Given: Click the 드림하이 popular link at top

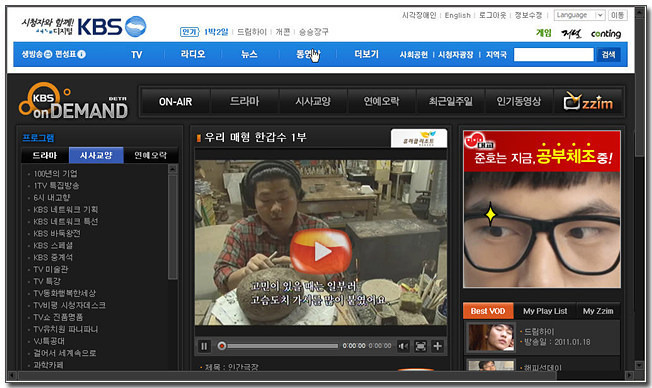Looking at the screenshot, I should pyautogui.click(x=252, y=32).
